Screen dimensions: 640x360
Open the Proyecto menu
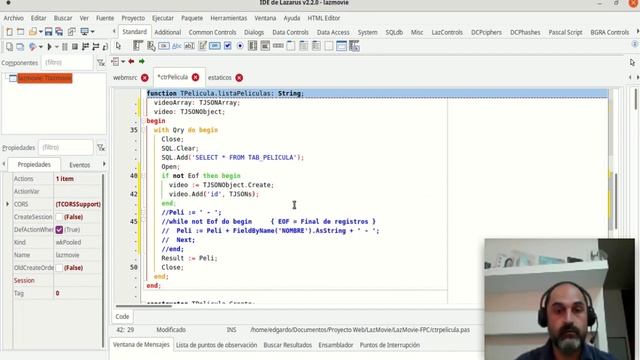click(x=133, y=18)
